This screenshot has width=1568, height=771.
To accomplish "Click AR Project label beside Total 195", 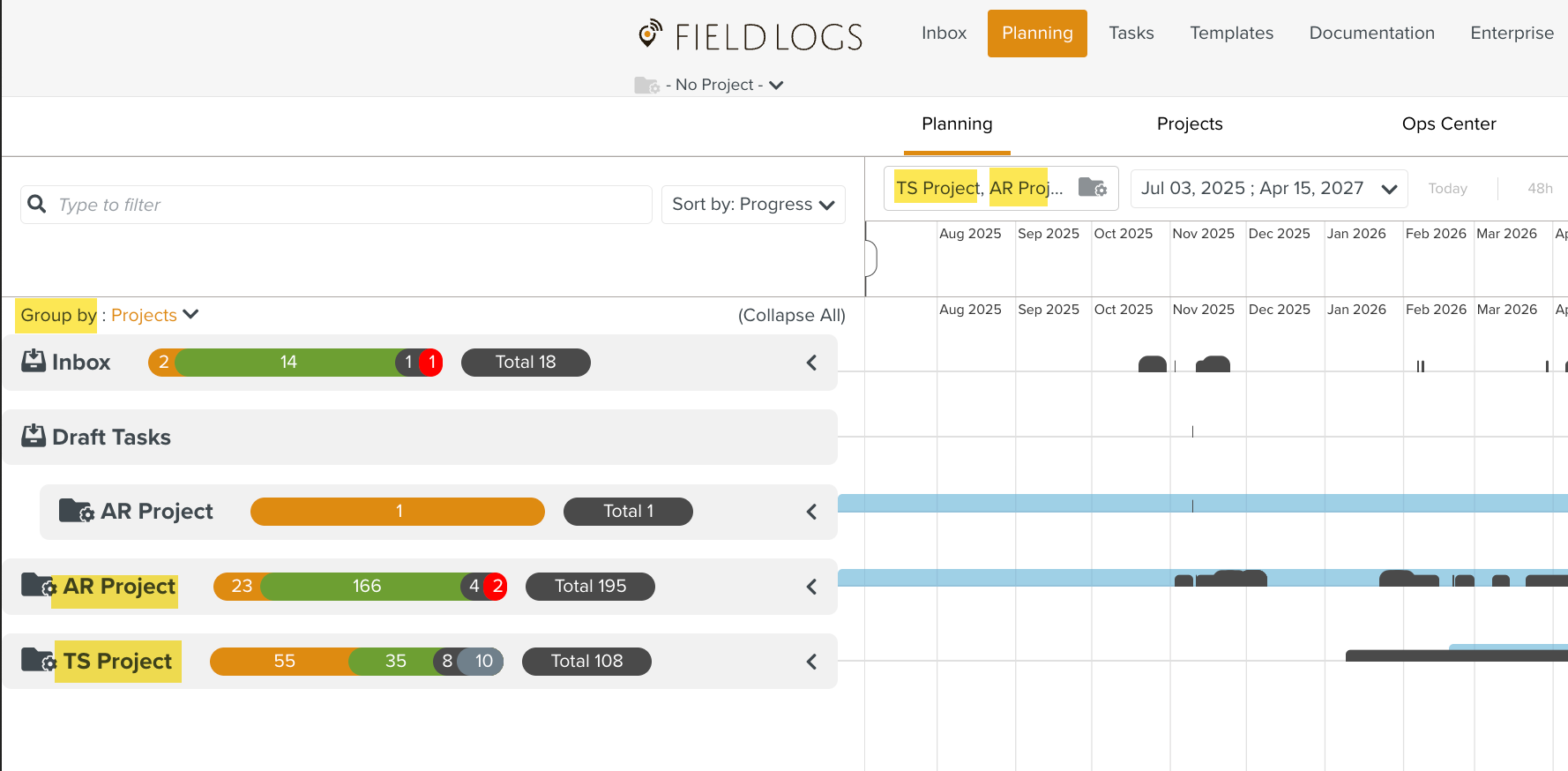I will (x=119, y=587).
